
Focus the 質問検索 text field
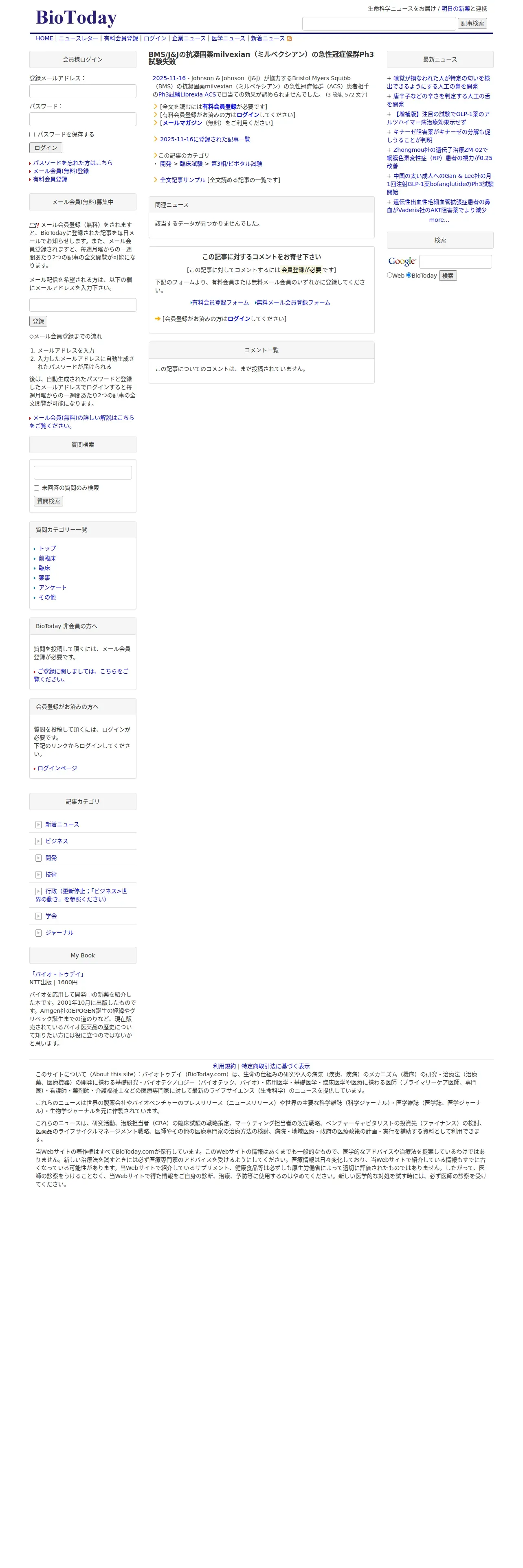coord(83,472)
